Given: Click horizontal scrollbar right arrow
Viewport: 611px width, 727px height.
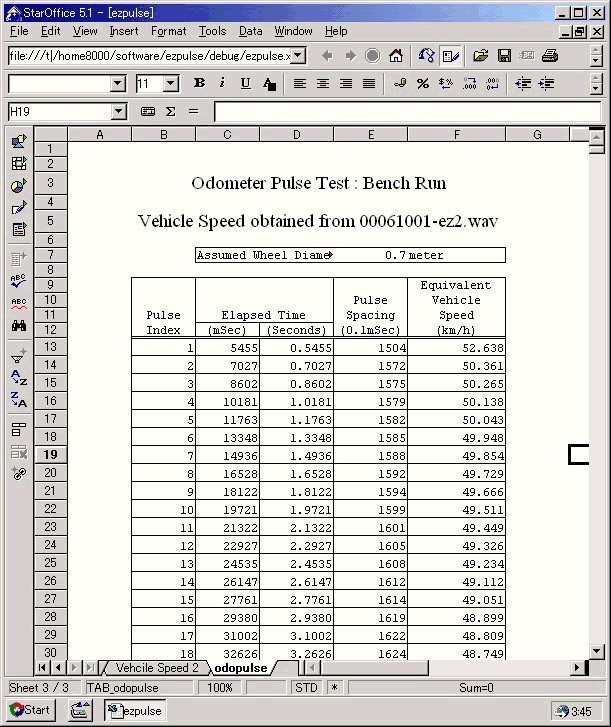Looking at the screenshot, I should (x=577, y=668).
